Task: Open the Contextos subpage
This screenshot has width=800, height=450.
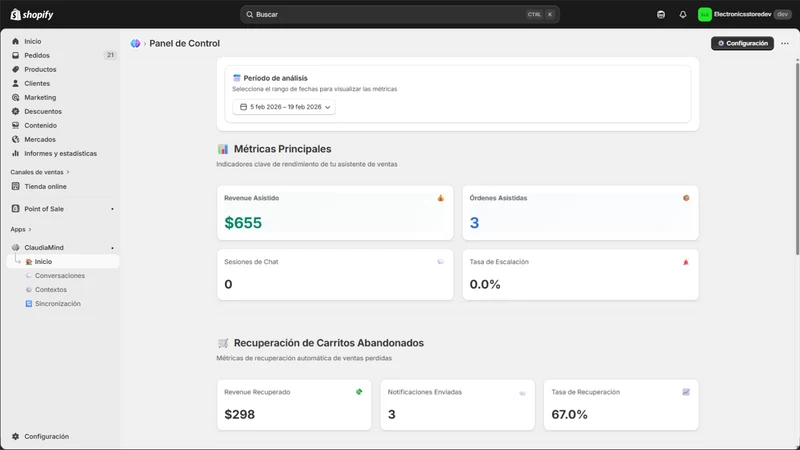Action: (51, 289)
